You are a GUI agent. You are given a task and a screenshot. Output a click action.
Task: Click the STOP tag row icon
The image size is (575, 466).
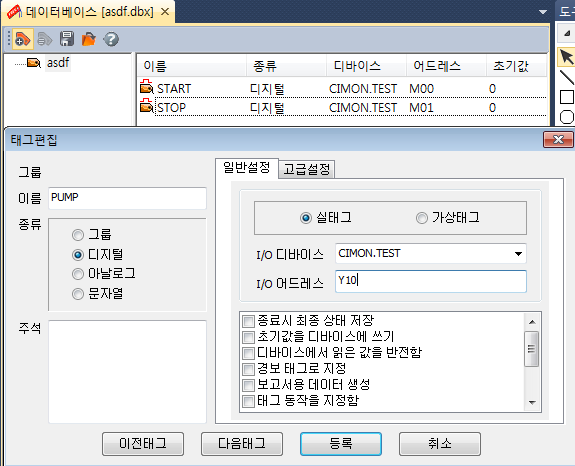[x=147, y=106]
